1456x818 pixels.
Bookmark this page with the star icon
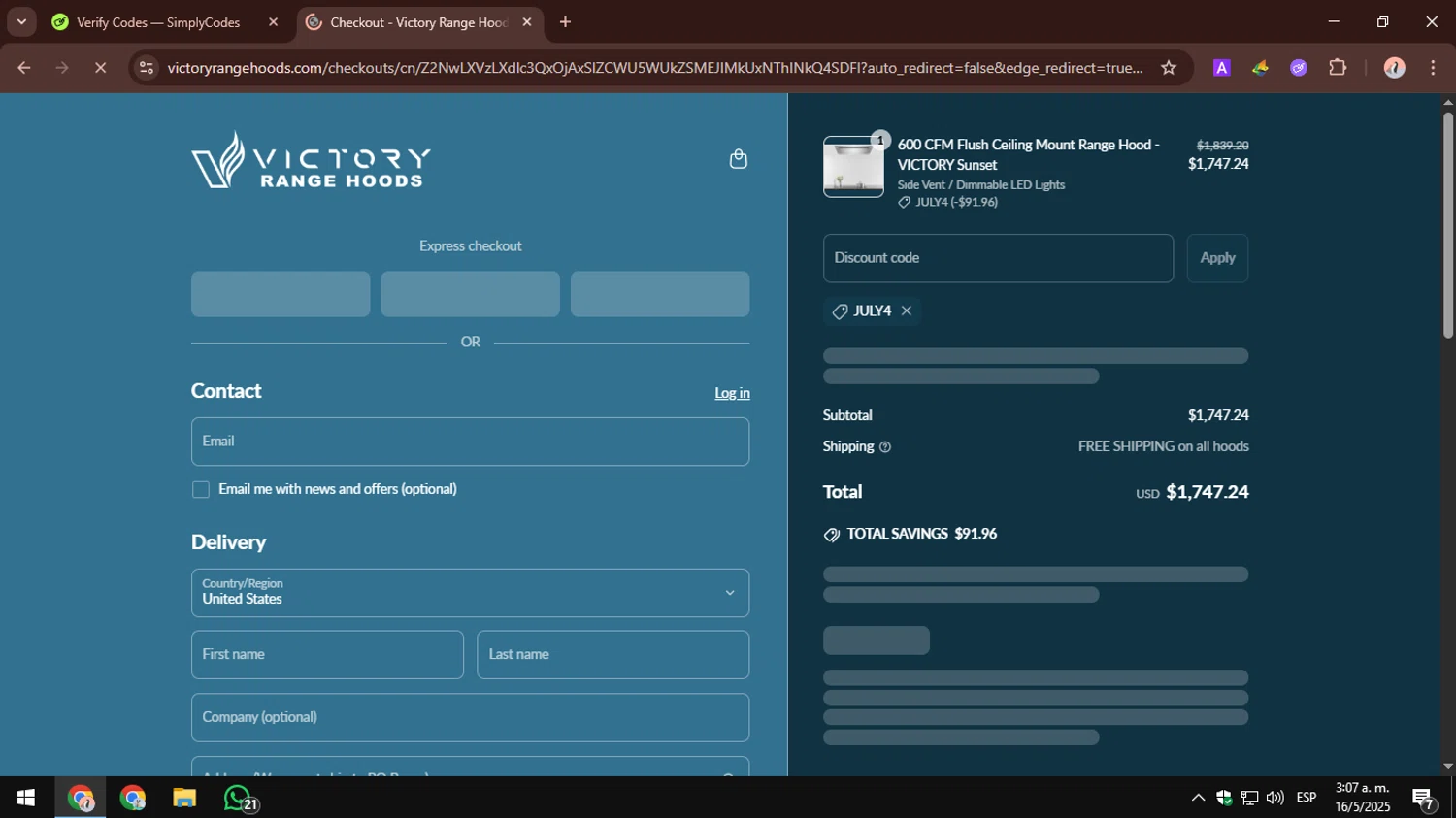[1169, 68]
